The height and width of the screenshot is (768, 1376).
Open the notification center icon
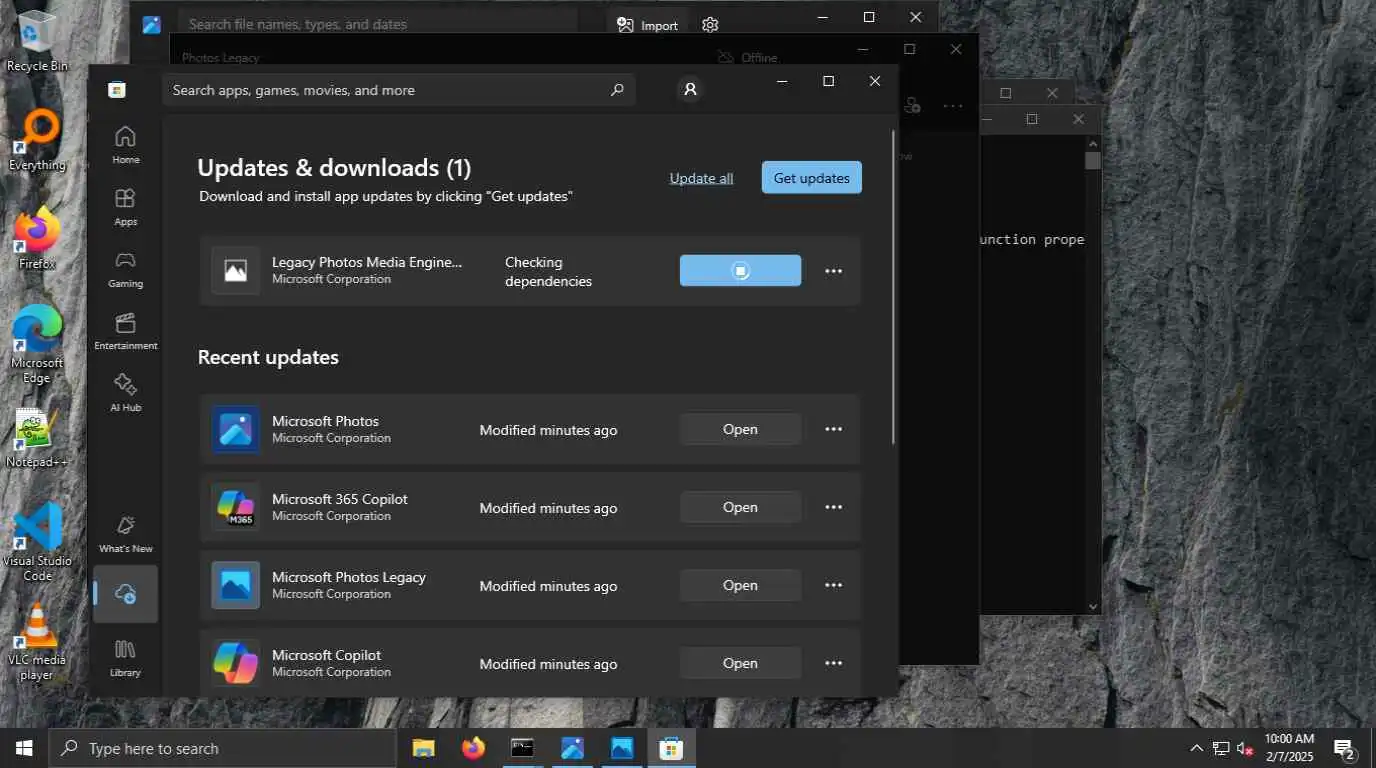click(1344, 748)
